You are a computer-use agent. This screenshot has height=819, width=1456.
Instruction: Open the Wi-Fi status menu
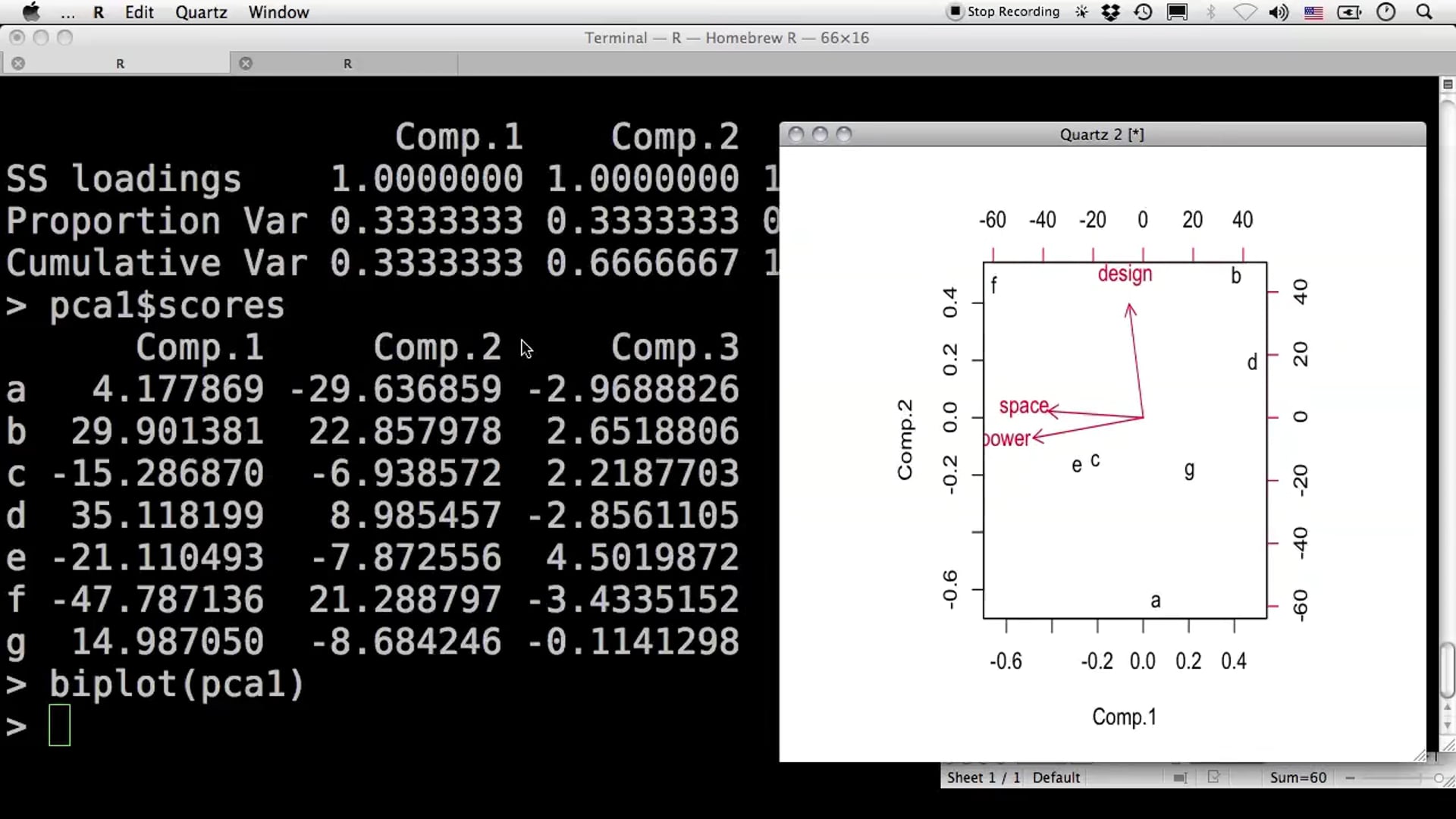tap(1244, 12)
